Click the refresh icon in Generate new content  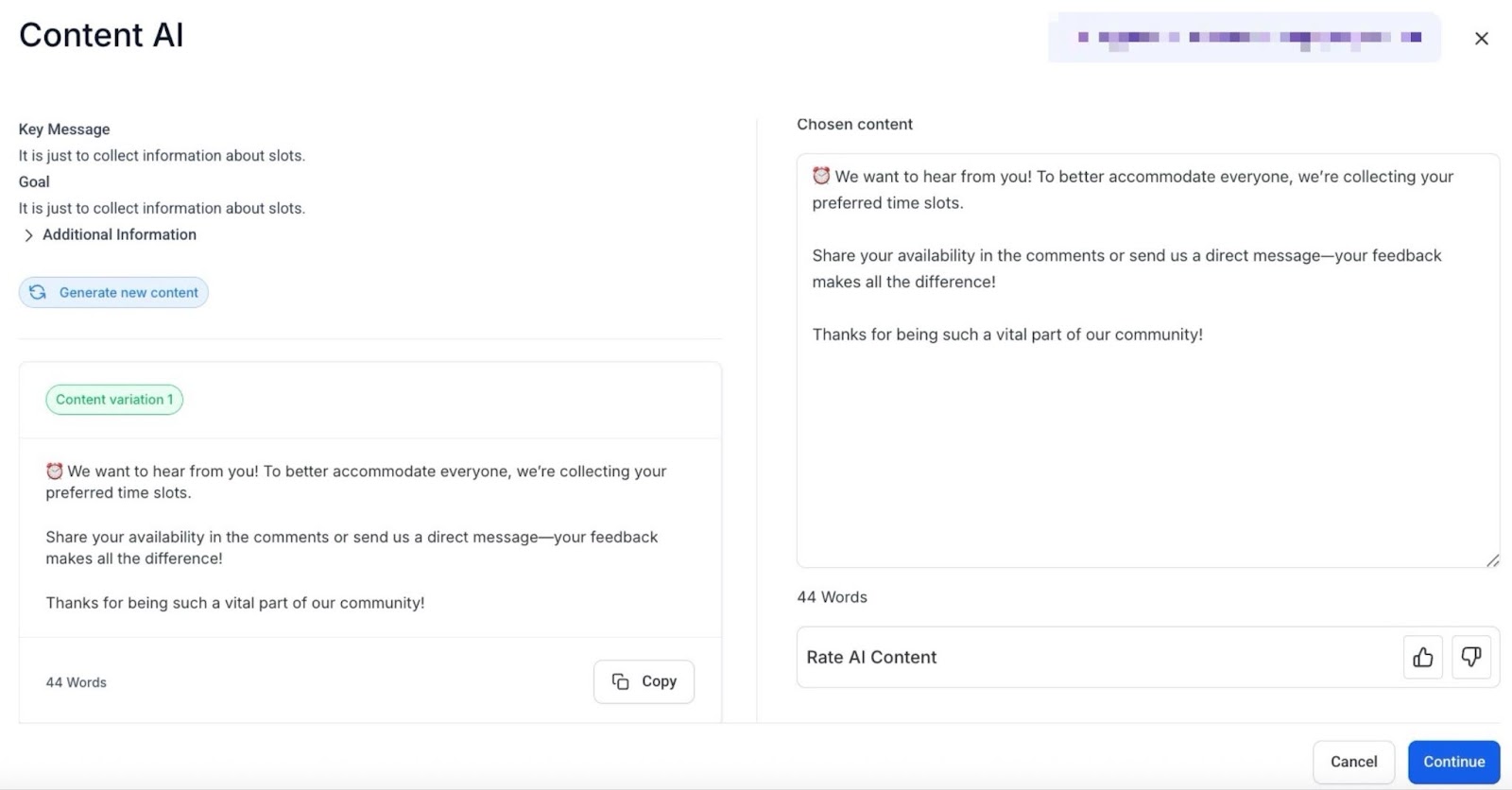(x=38, y=293)
